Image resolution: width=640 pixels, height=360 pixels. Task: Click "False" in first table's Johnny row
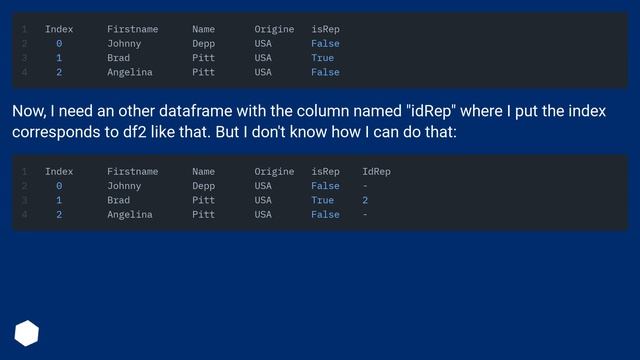(325, 44)
